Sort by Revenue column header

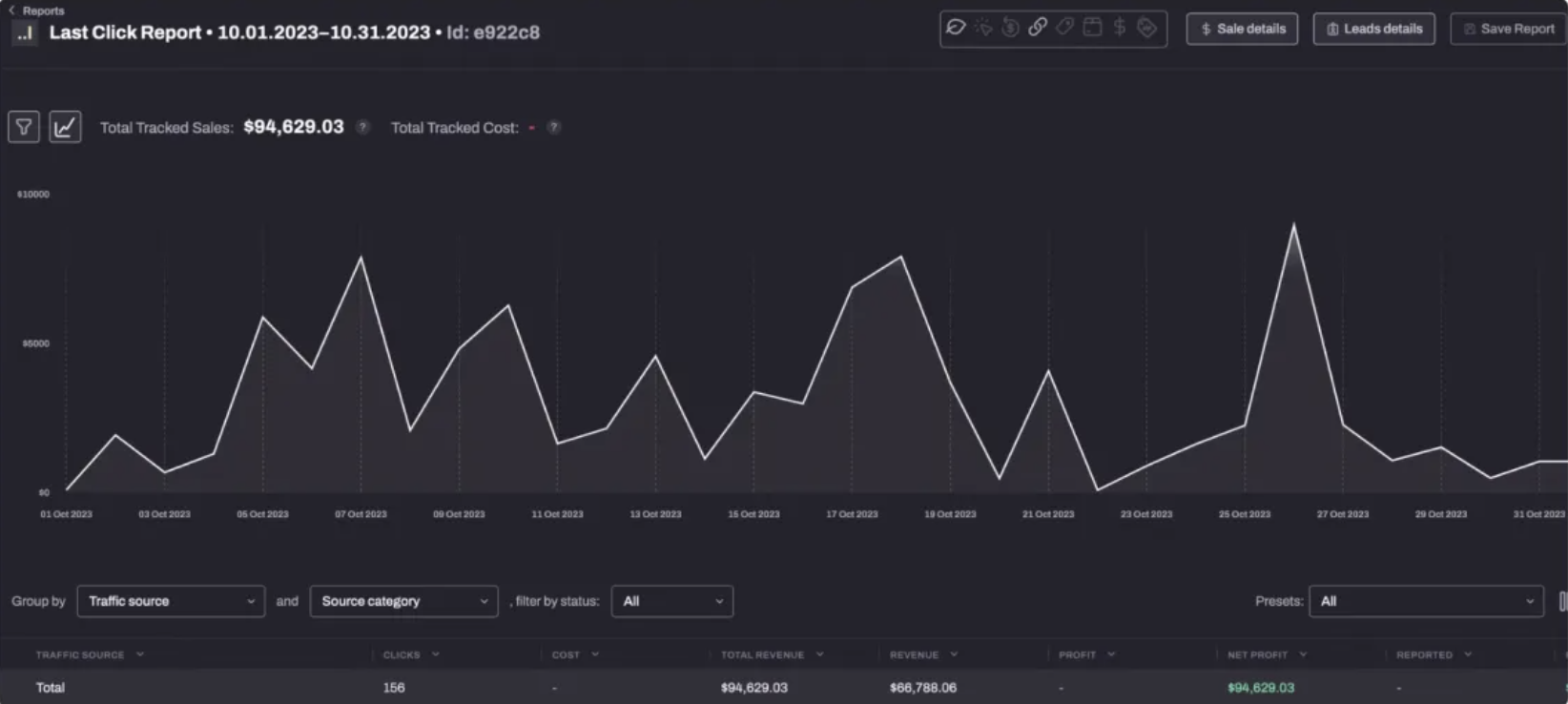[923, 654]
